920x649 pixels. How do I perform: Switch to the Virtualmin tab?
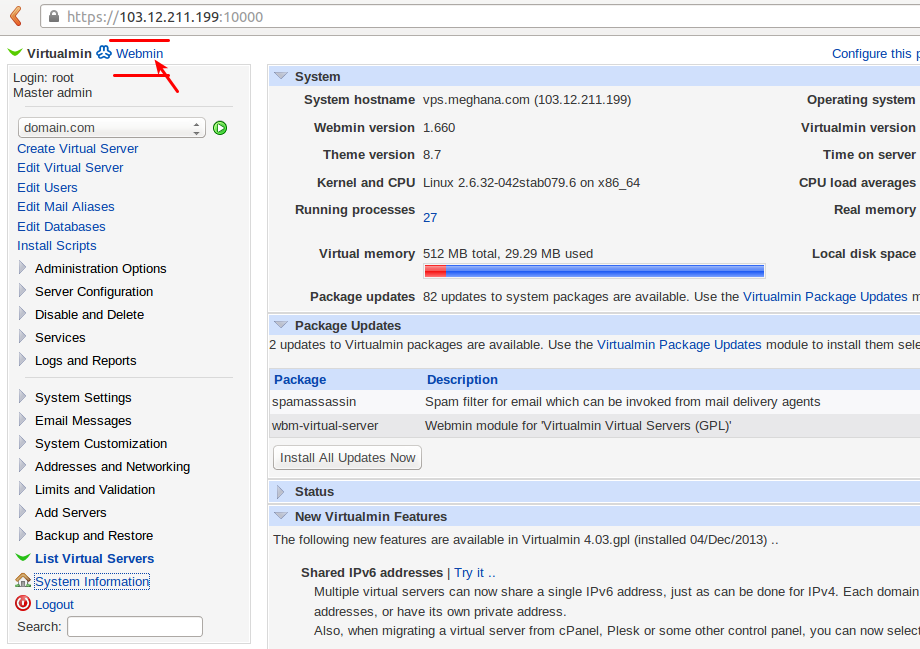59,53
